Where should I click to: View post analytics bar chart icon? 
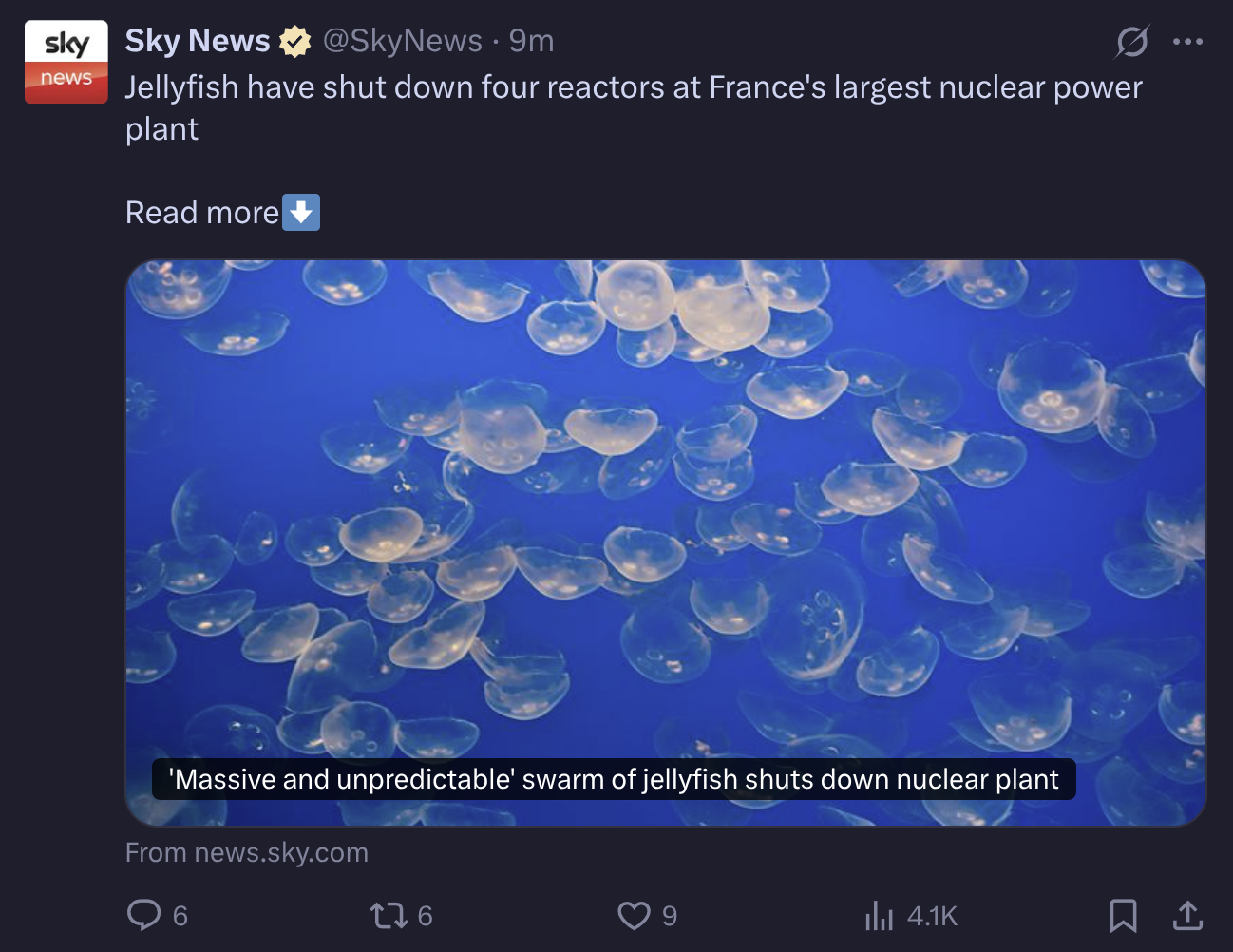pos(879,916)
